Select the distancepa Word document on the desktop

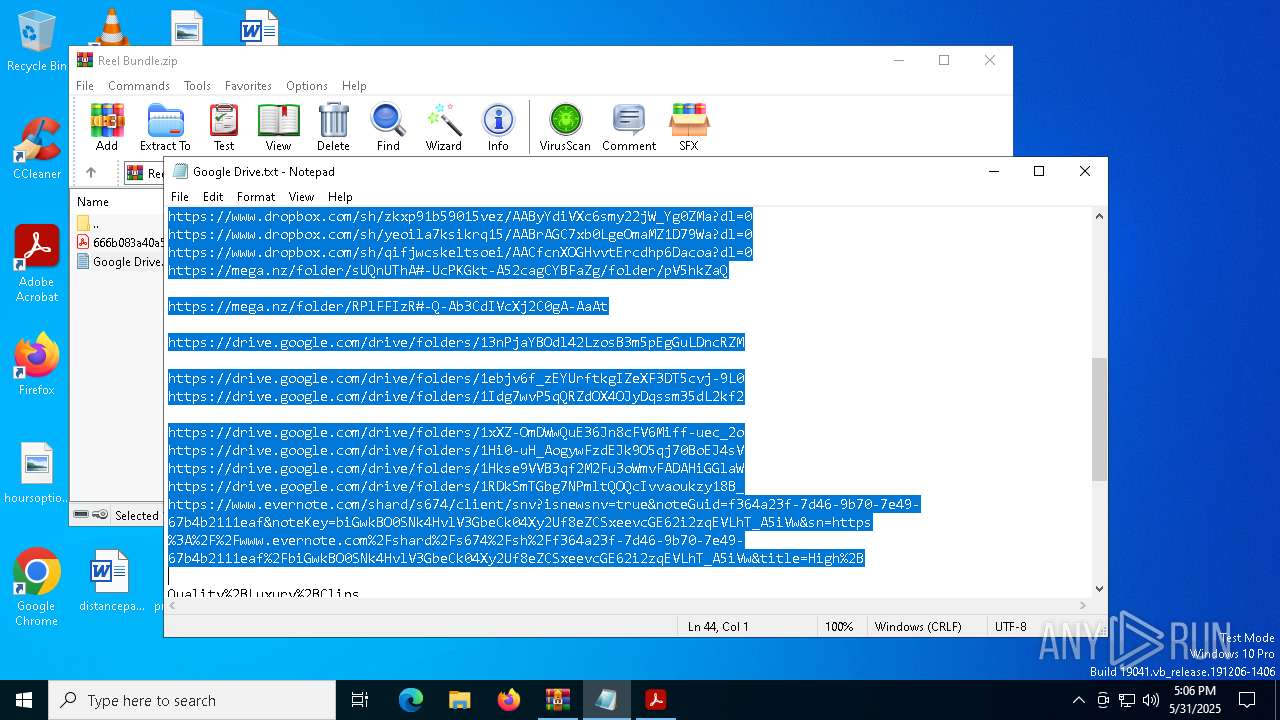click(x=112, y=581)
